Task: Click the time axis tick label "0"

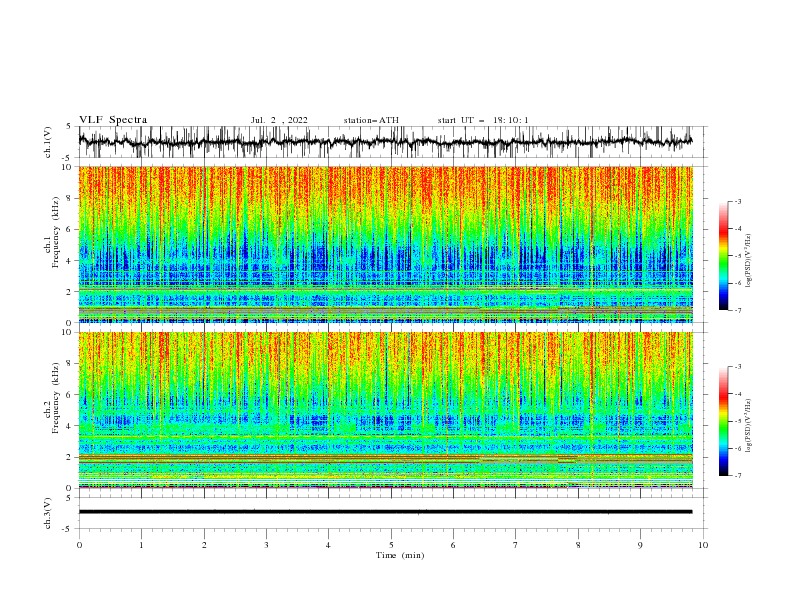Action: click(79, 545)
